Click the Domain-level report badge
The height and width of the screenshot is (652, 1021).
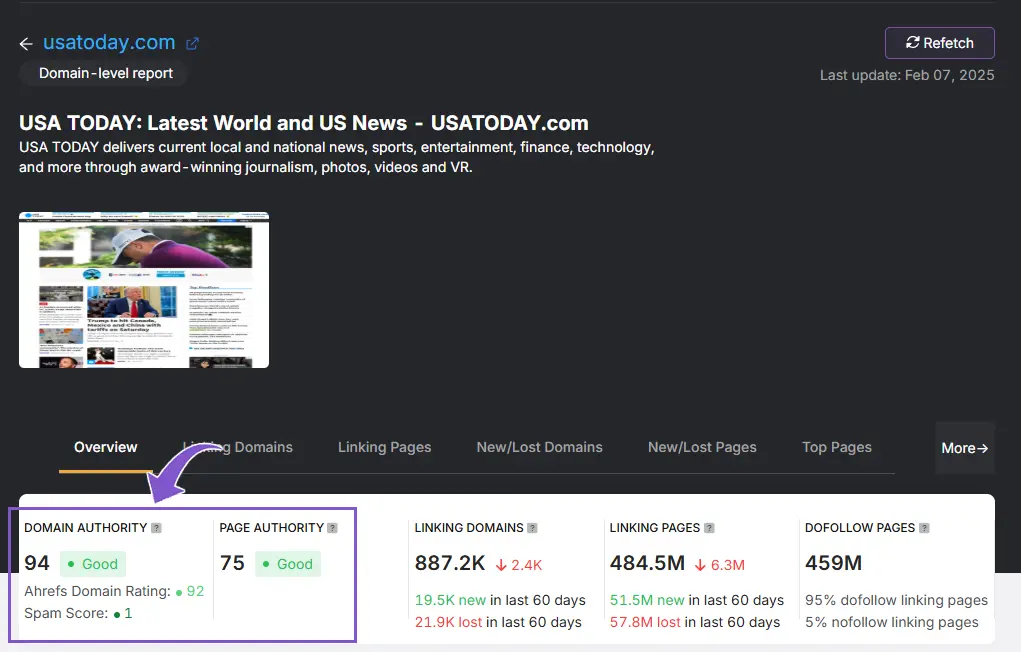click(x=105, y=73)
